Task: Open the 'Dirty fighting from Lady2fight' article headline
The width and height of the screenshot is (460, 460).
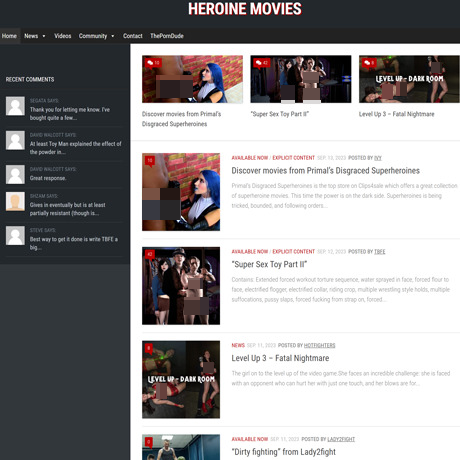Action: pos(284,452)
